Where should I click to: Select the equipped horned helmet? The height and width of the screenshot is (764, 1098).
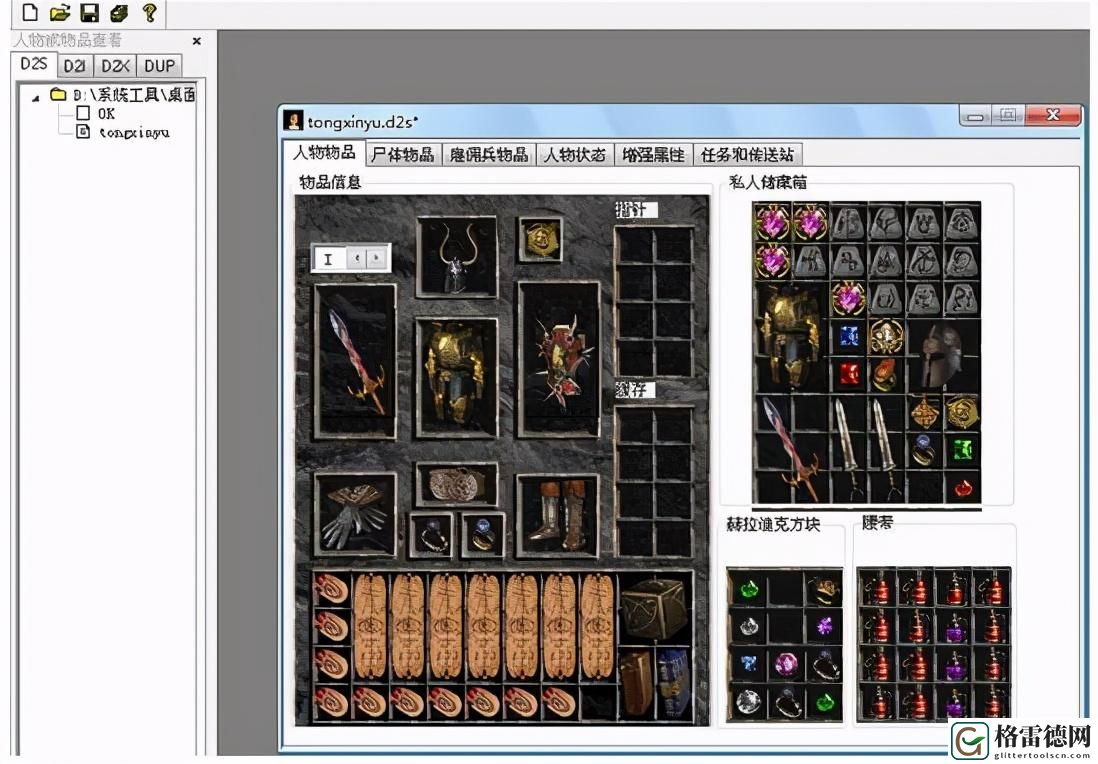pyautogui.click(x=457, y=257)
